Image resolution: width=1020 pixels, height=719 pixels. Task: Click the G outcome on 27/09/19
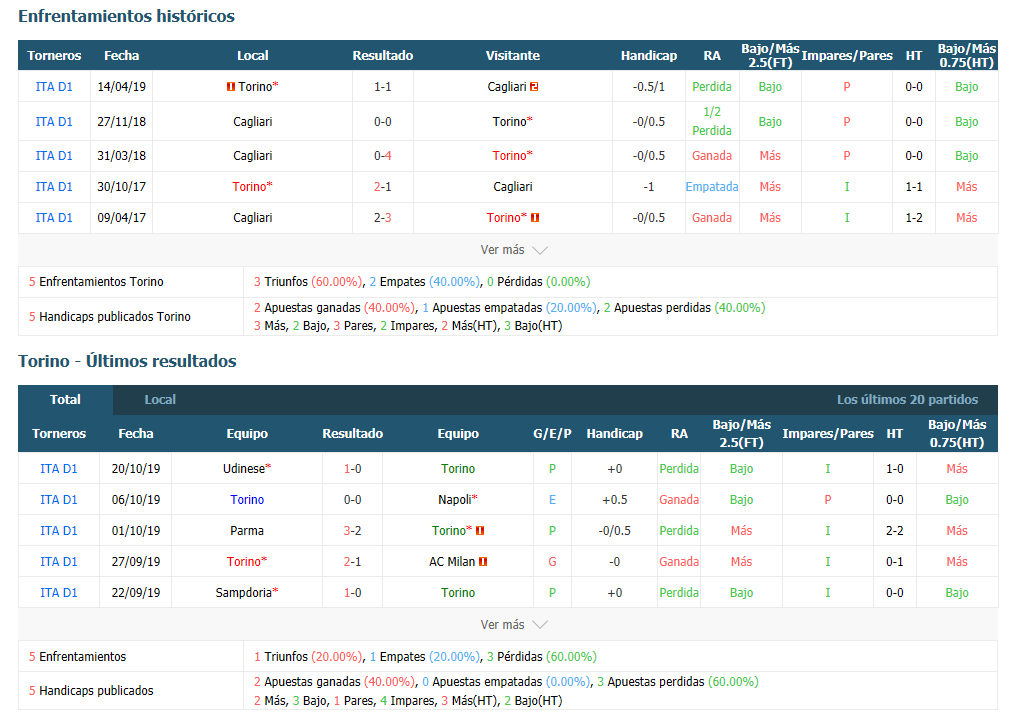tap(552, 562)
